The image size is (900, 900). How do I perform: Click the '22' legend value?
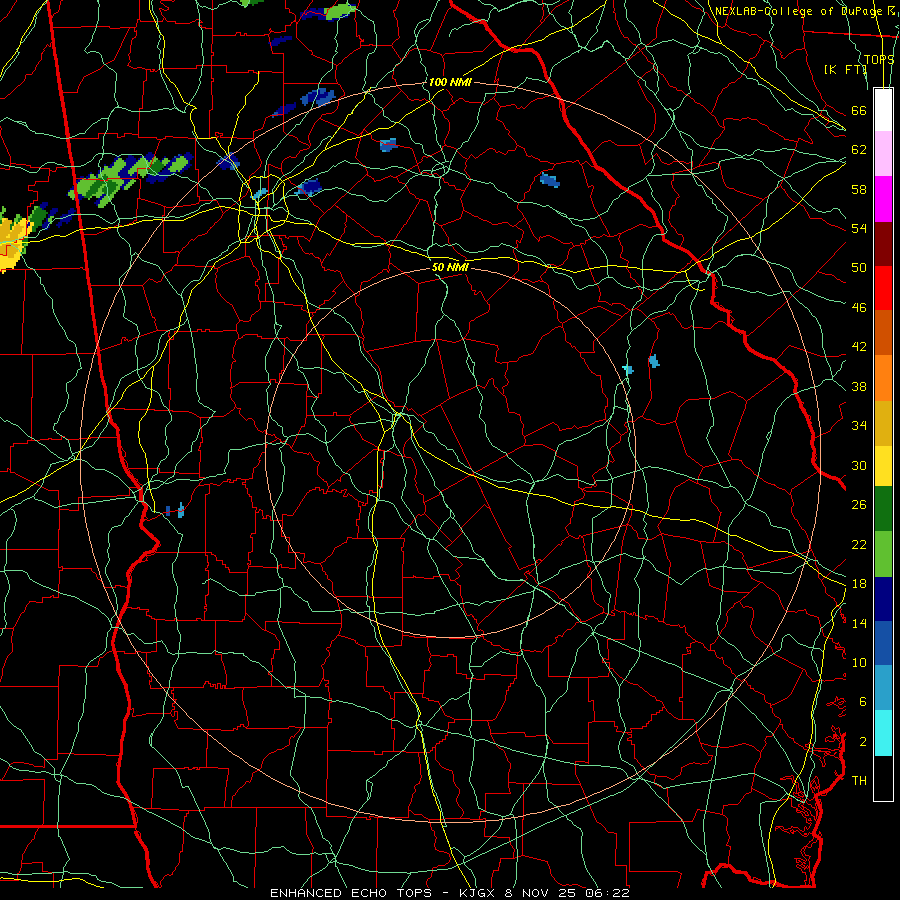click(x=859, y=544)
